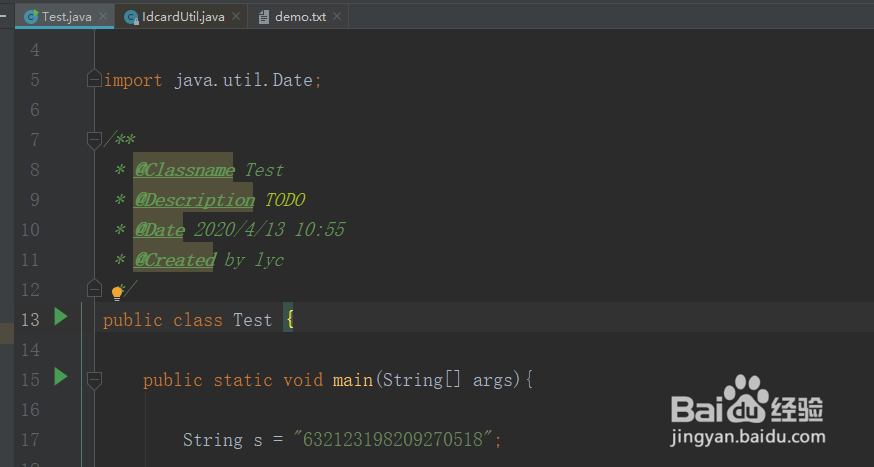Place the cursor on java.util.Date import

pos(244,80)
